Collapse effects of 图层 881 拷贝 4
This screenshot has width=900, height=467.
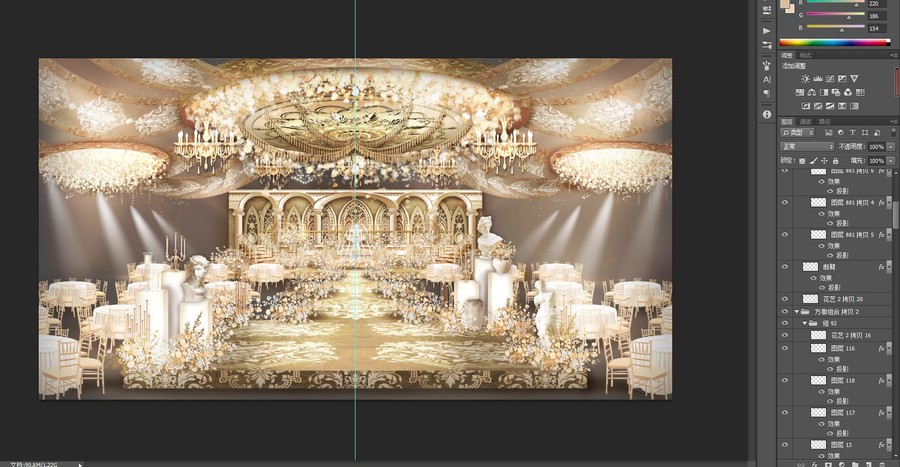pos(889,203)
